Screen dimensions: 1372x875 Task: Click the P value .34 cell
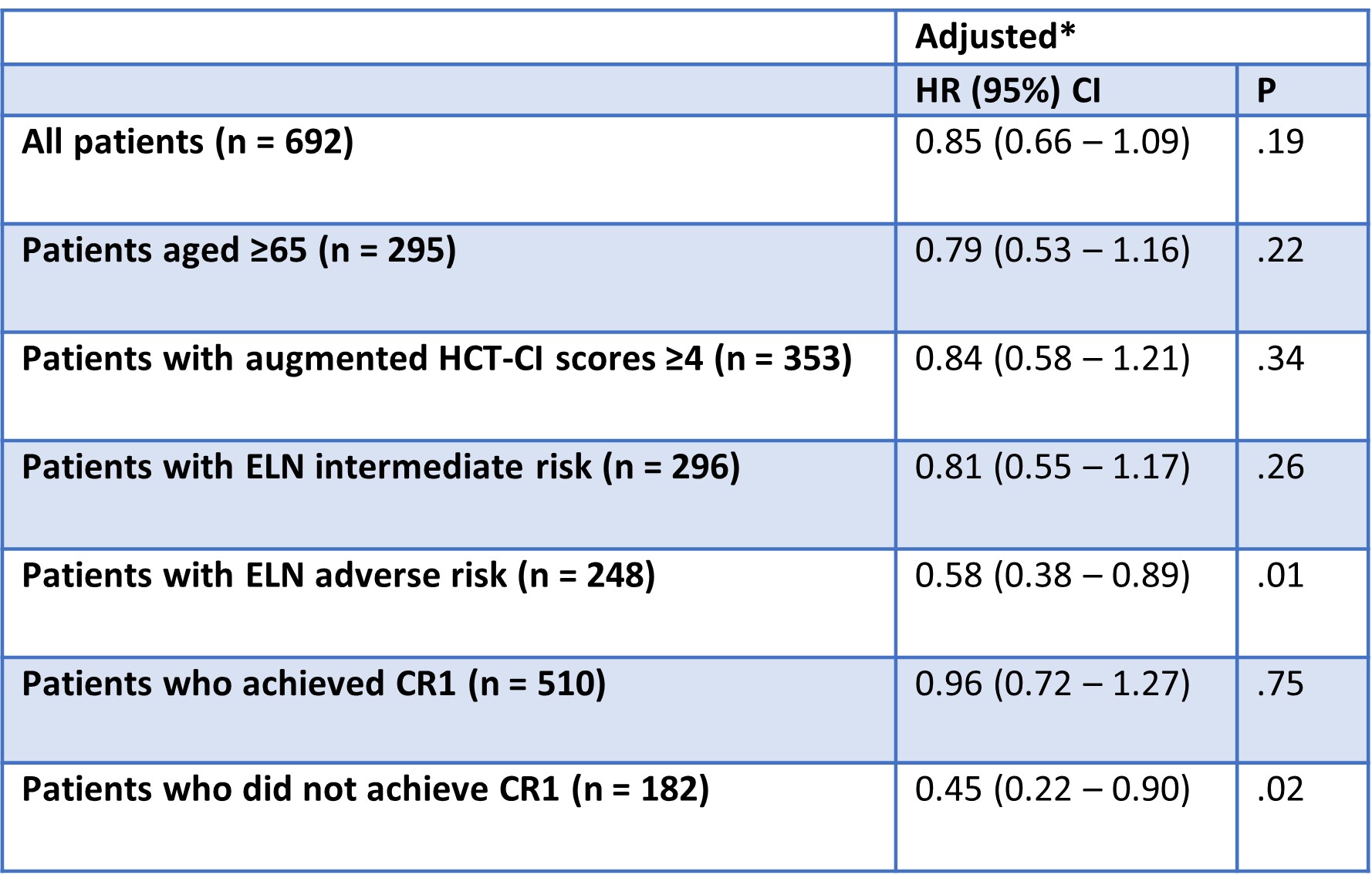(1280, 359)
